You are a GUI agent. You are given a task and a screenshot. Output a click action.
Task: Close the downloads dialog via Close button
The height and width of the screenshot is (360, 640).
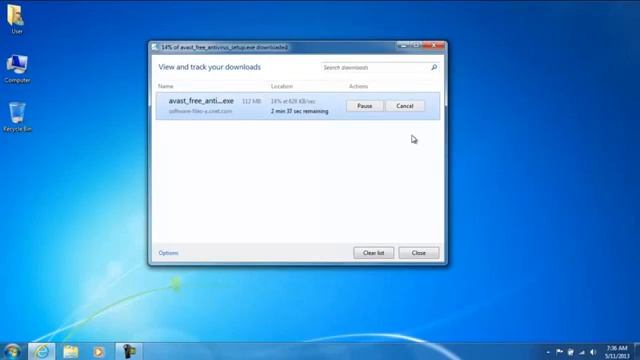419,253
